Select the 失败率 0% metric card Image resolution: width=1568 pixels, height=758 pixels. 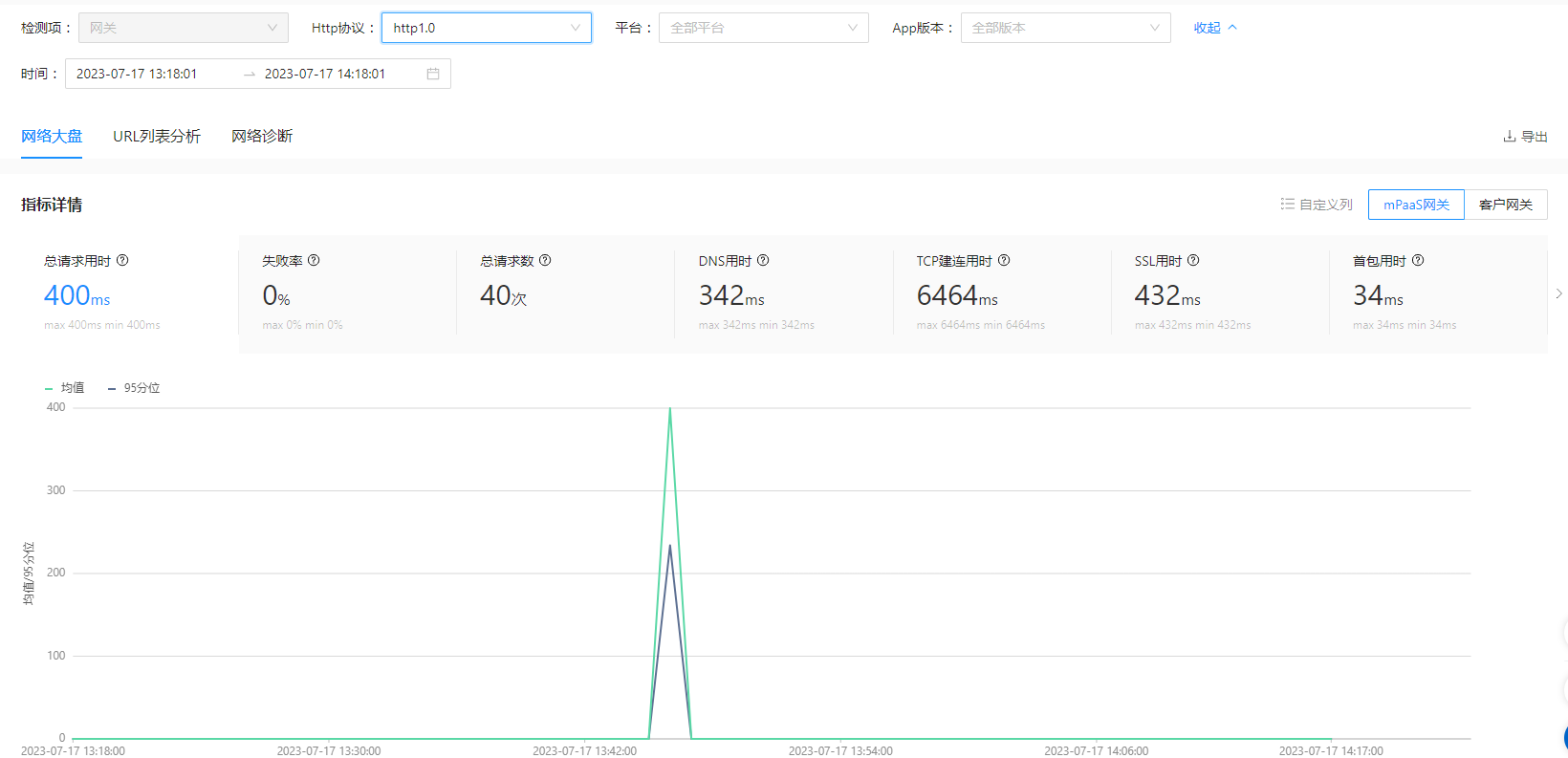(x=347, y=294)
